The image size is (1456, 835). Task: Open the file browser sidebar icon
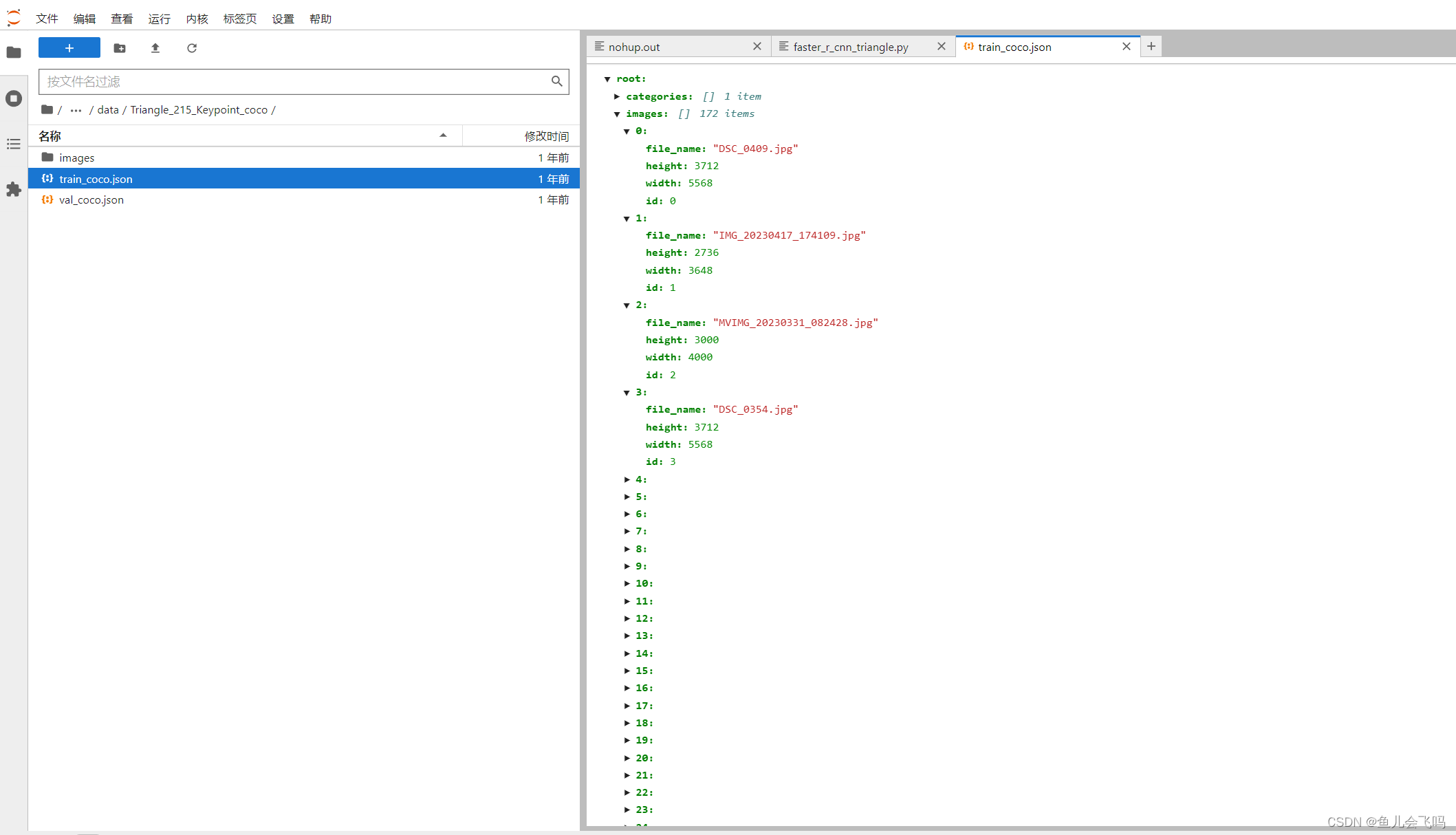[14, 52]
